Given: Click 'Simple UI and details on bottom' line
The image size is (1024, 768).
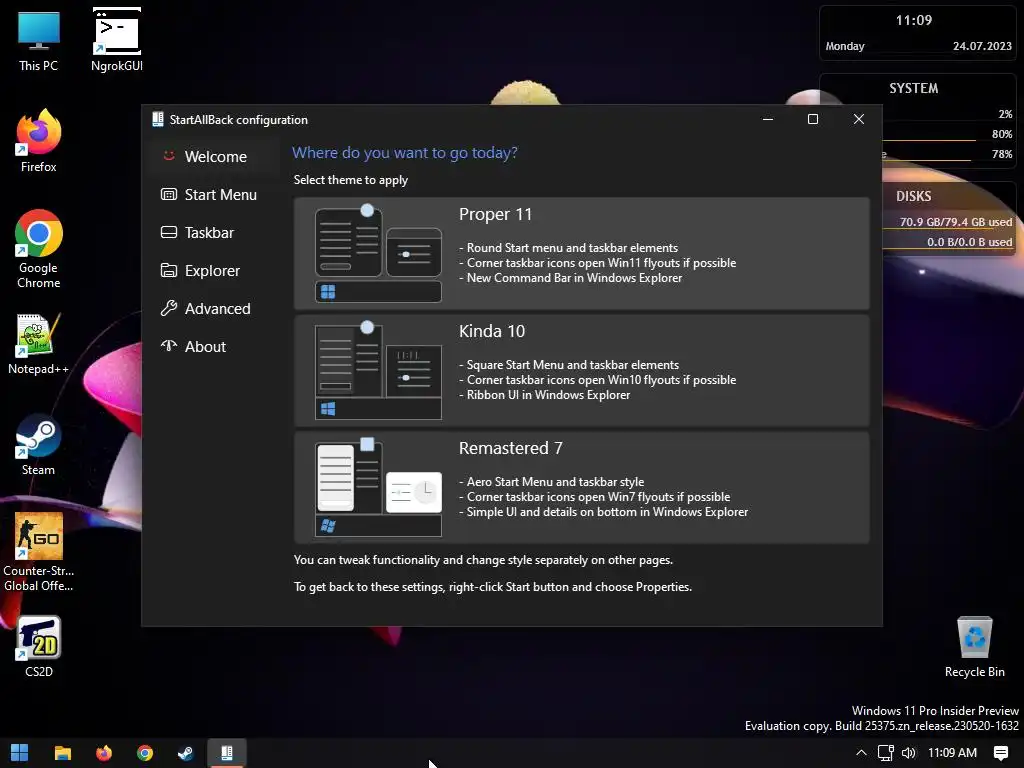Looking at the screenshot, I should pos(603,511).
